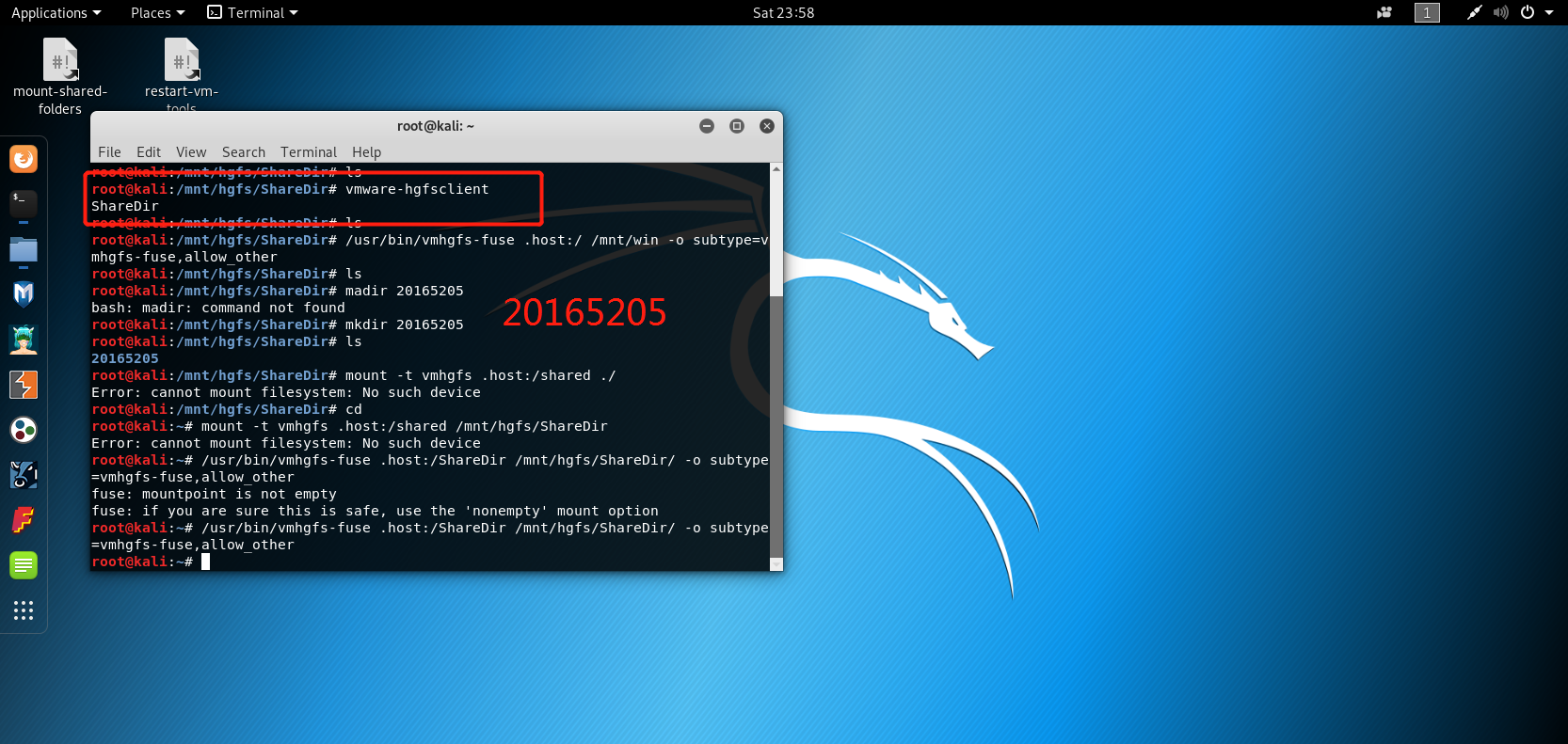Click the 'ShareDir' output line
Screen dimensions: 1568x744
tap(125, 206)
